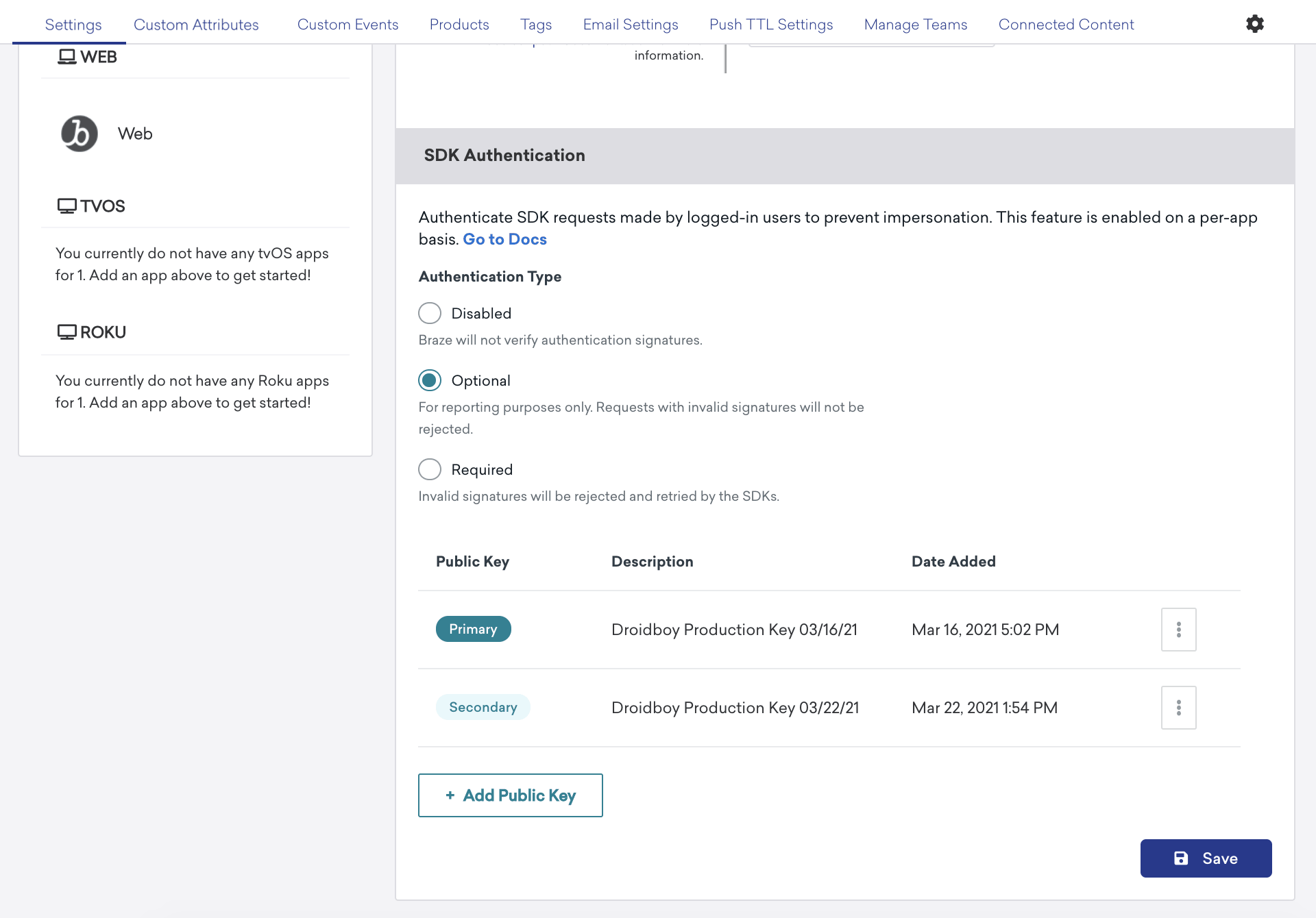Open the Secondary key's three-dot menu
1316x918 pixels.
click(1178, 708)
